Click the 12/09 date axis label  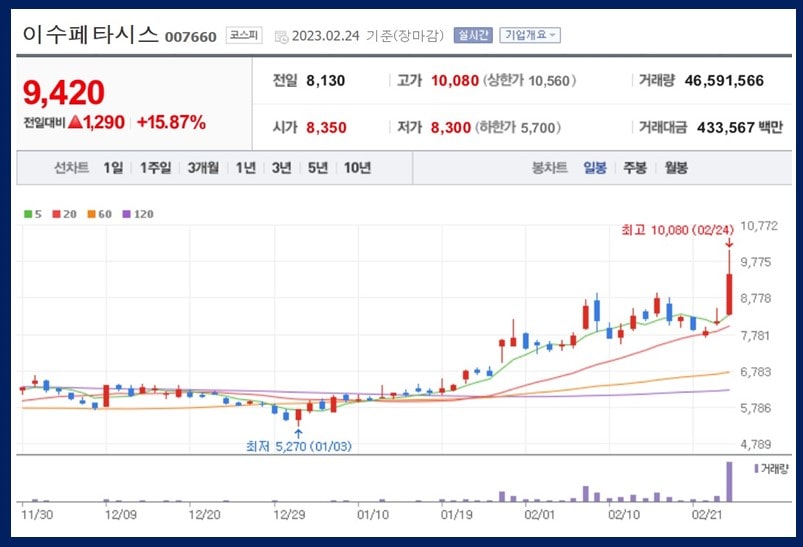(x=121, y=514)
